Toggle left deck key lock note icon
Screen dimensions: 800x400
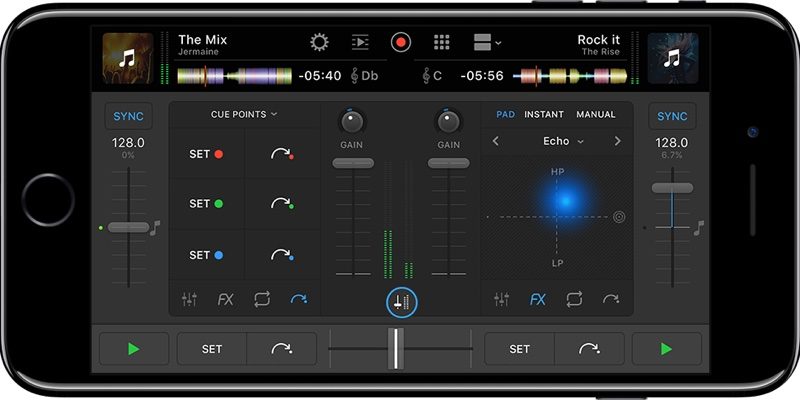coord(156,228)
